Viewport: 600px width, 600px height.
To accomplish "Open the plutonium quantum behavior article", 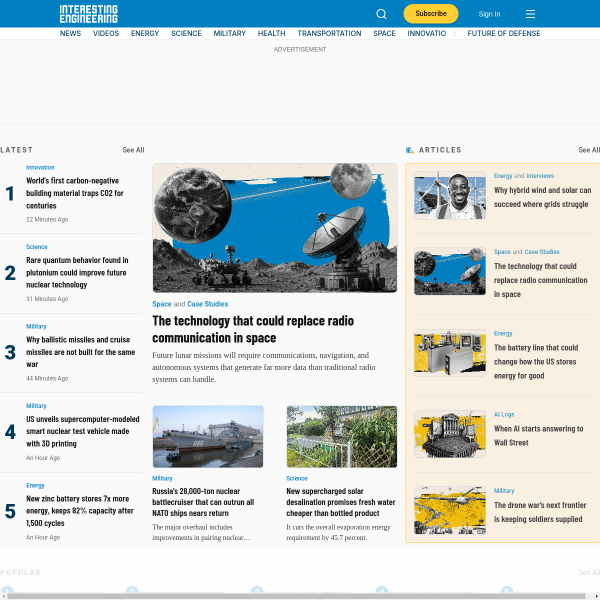I will pyautogui.click(x=77, y=272).
